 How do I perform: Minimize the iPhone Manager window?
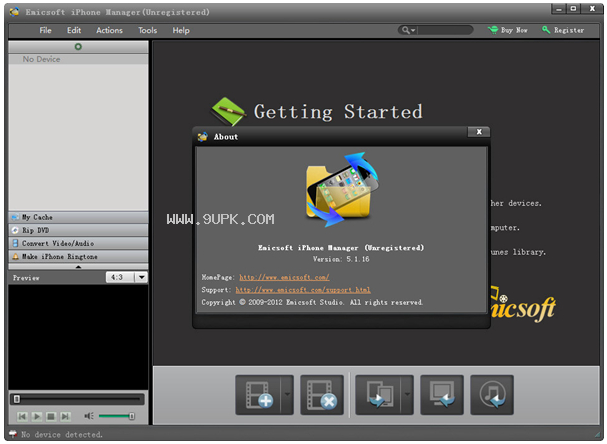pos(559,9)
